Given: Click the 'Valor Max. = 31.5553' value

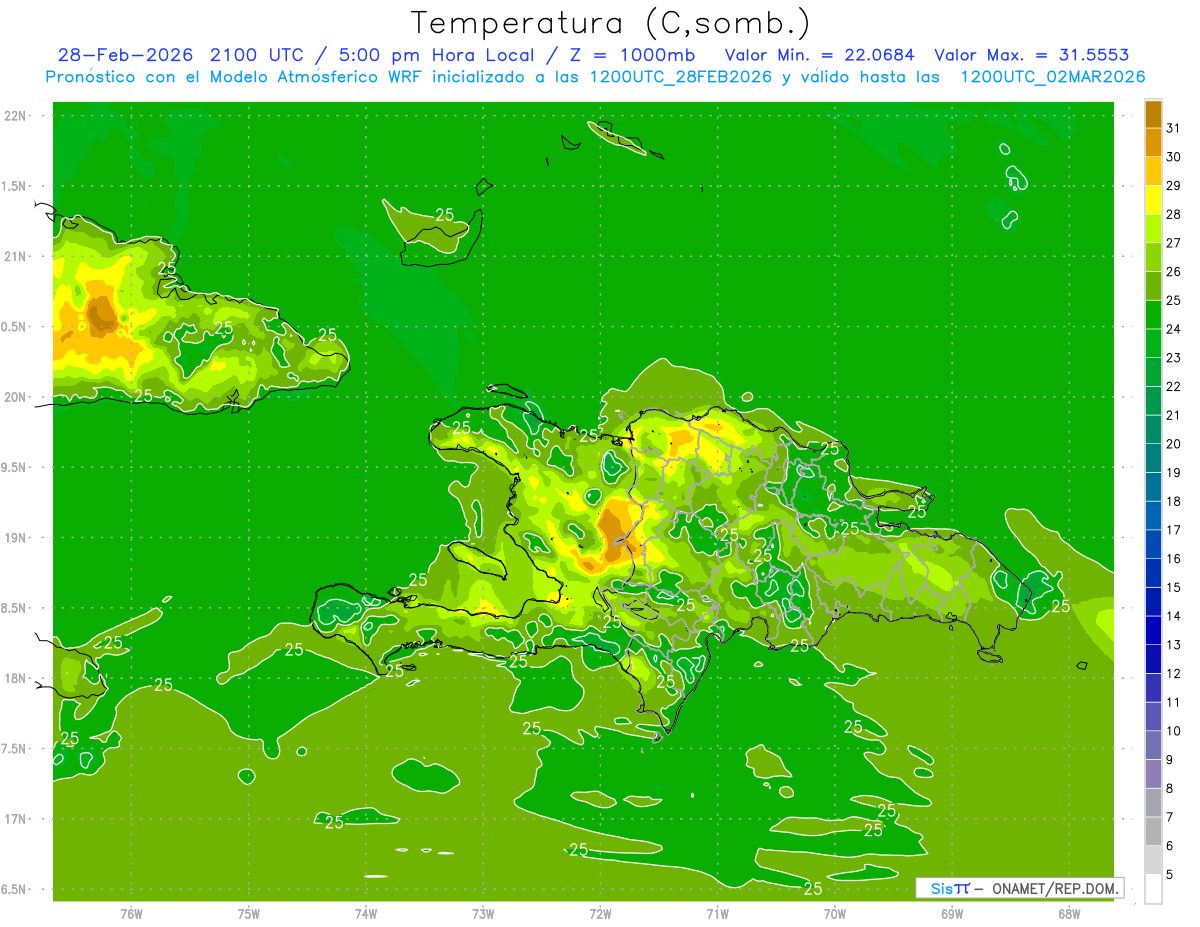Looking at the screenshot, I should tap(1032, 55).
